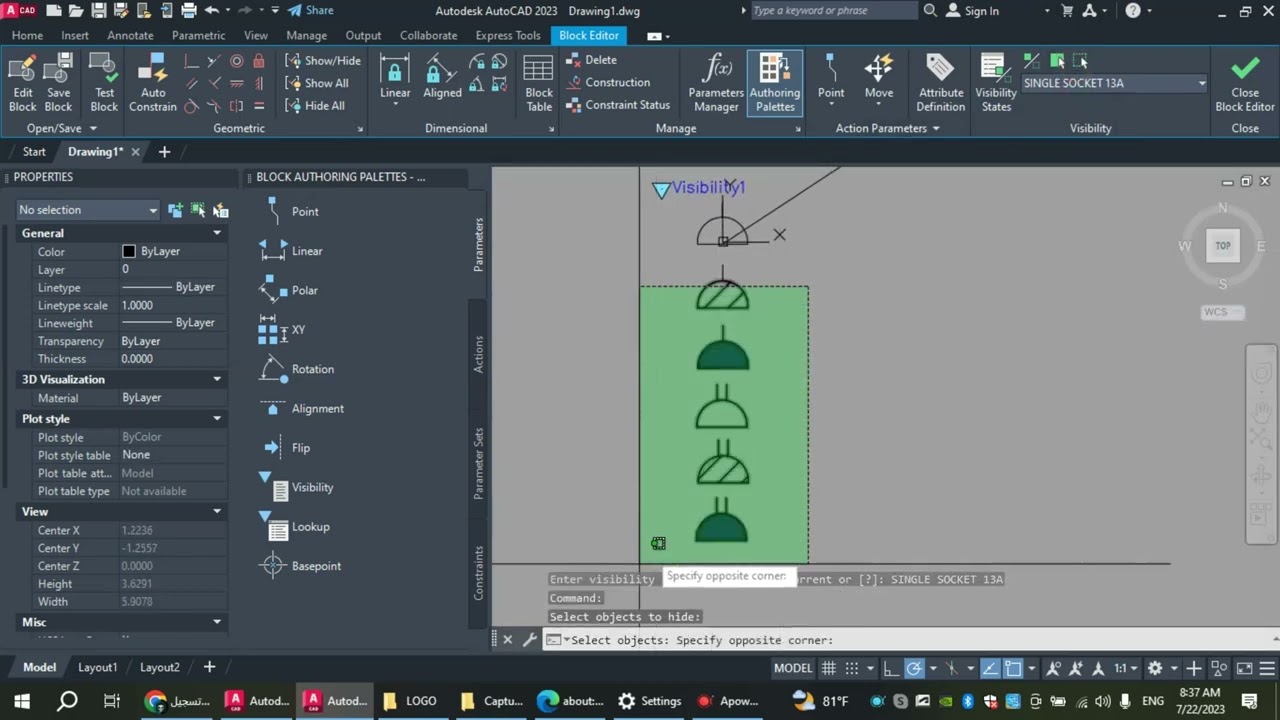The height and width of the screenshot is (720, 1280).
Task: Switch to the Annotate ribbon tab
Action: (130, 35)
